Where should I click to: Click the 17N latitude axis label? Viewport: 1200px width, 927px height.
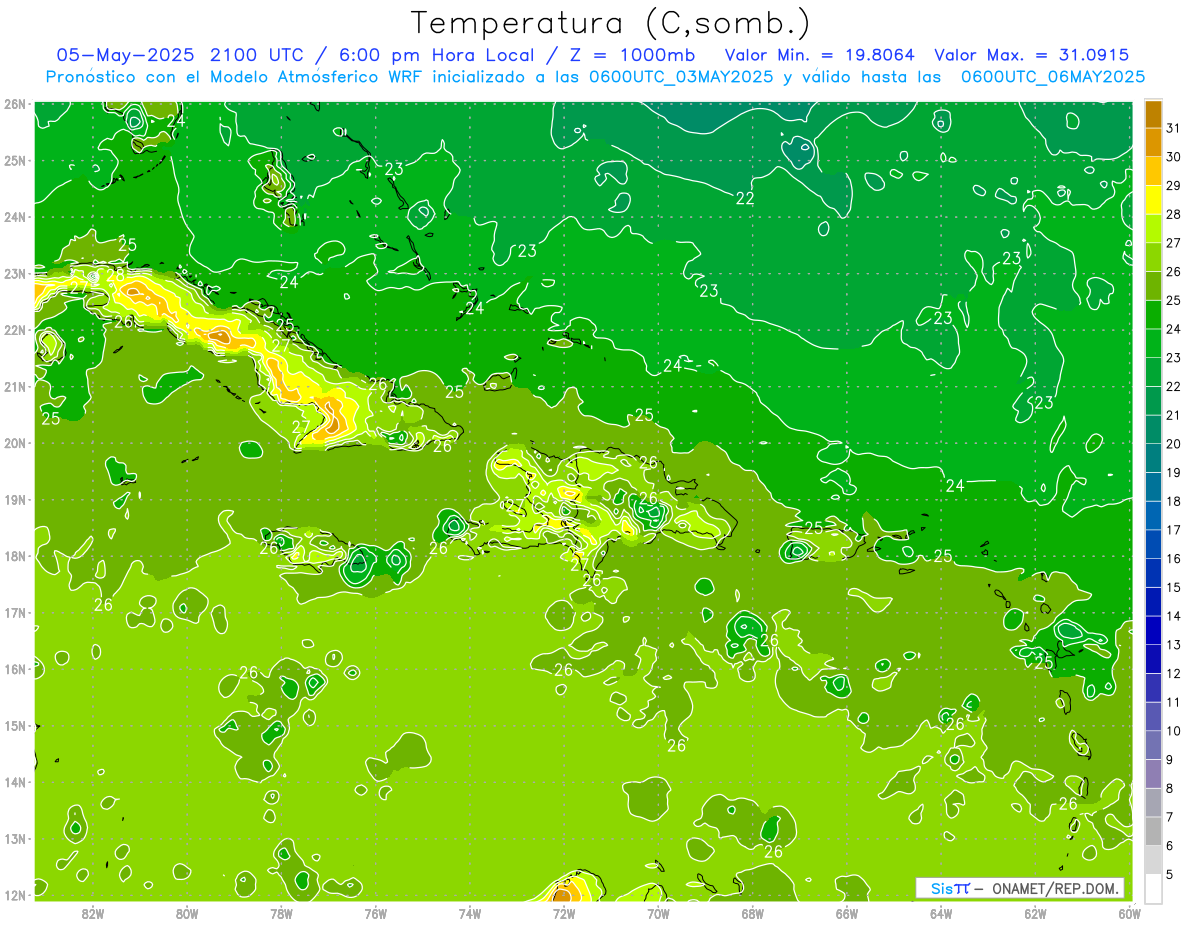click(x=14, y=612)
